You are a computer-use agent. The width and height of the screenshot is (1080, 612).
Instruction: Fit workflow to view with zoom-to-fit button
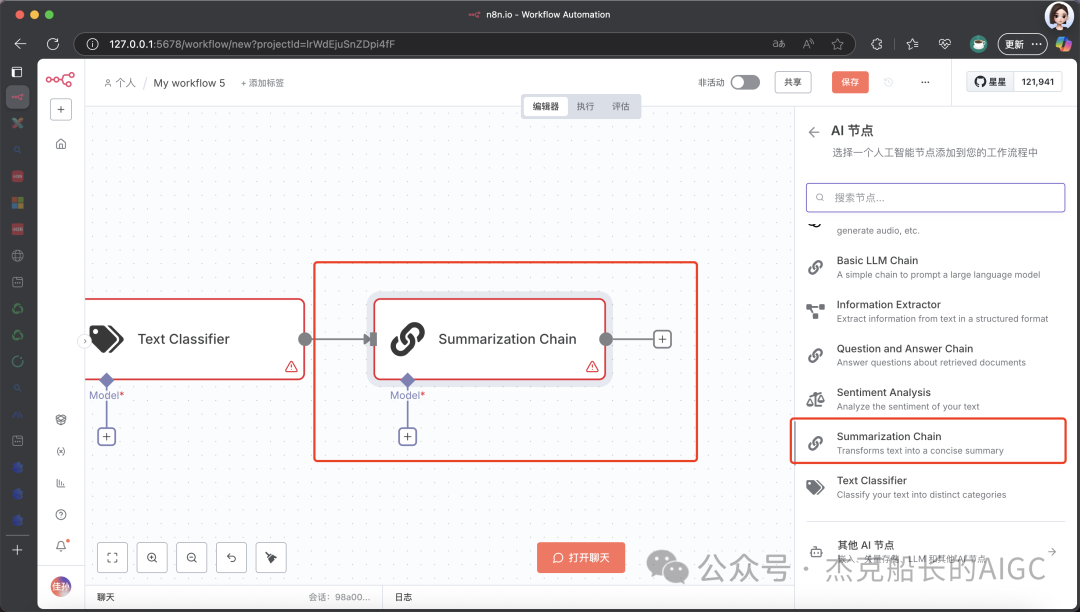click(112, 558)
